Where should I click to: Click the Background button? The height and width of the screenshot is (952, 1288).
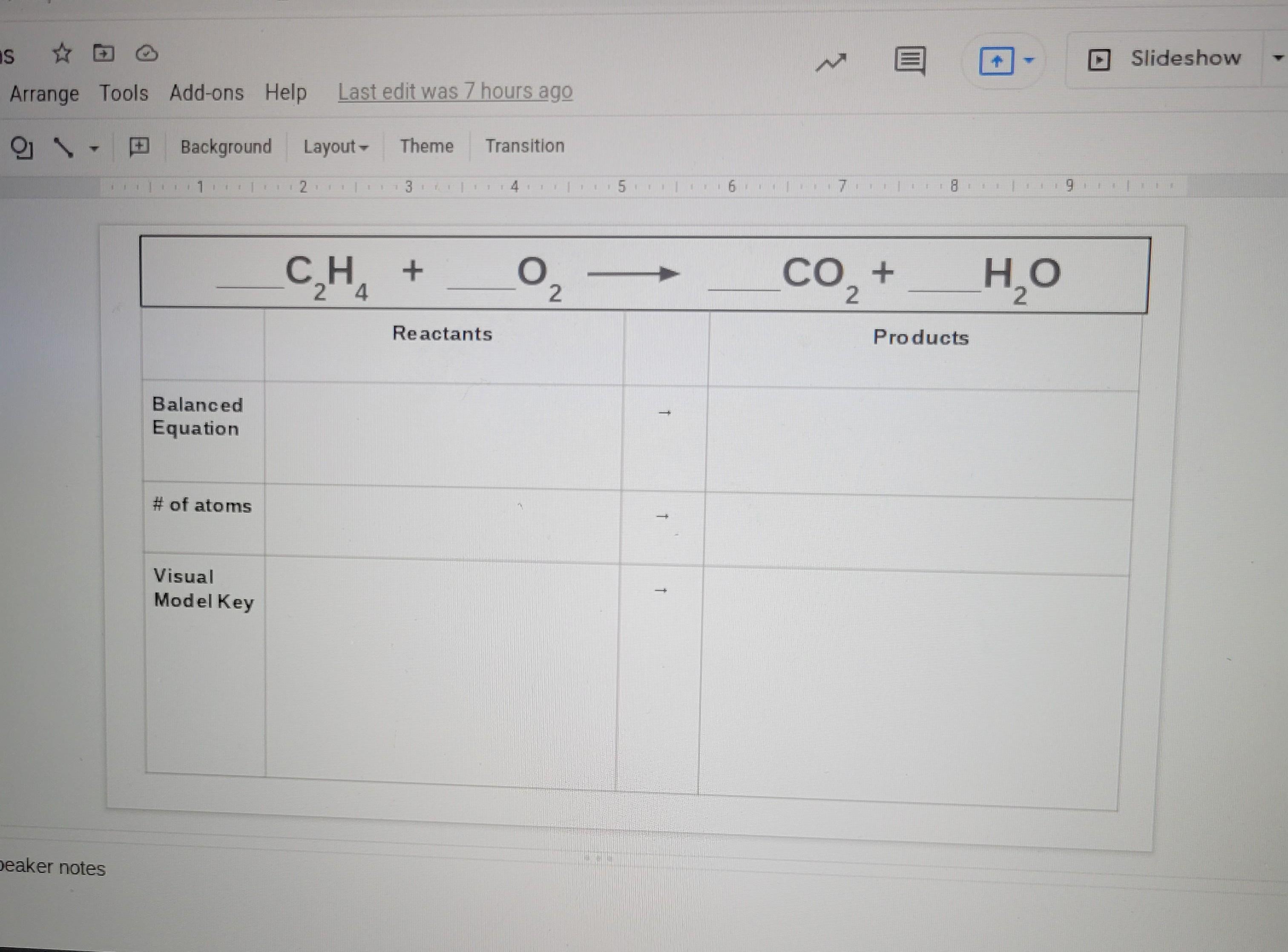226,147
